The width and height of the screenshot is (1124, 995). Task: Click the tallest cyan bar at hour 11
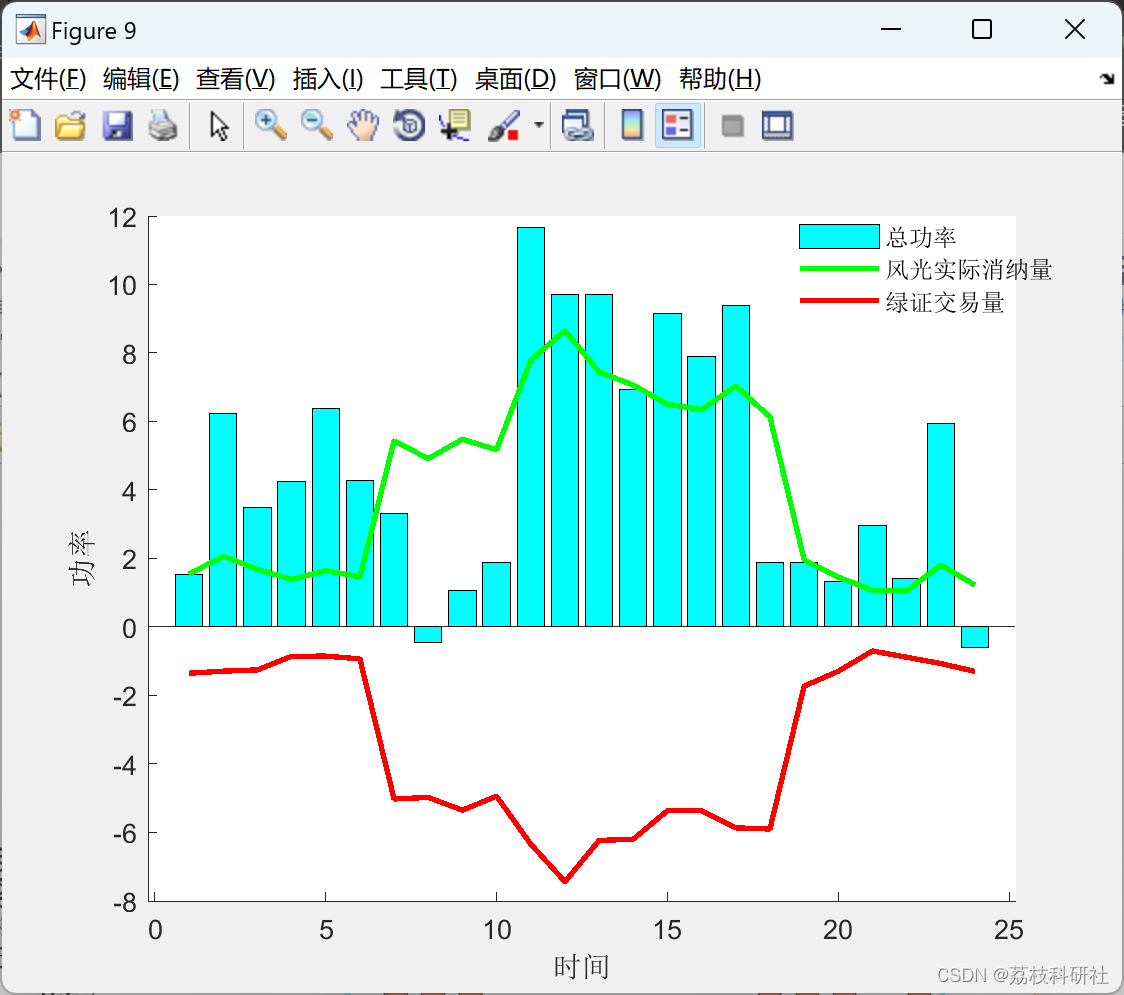click(x=531, y=427)
